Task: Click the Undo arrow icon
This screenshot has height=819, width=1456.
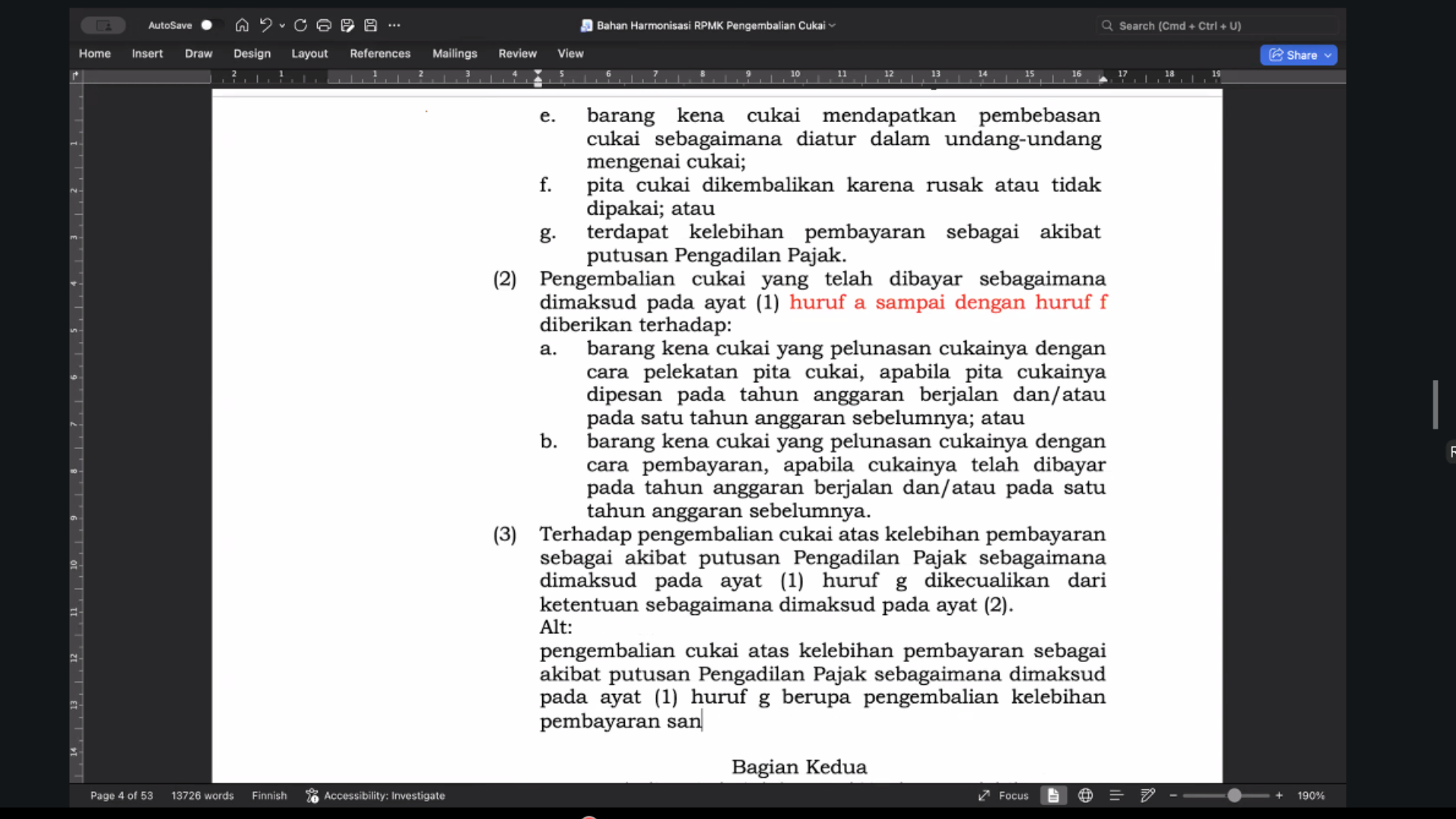Action: coord(265,25)
